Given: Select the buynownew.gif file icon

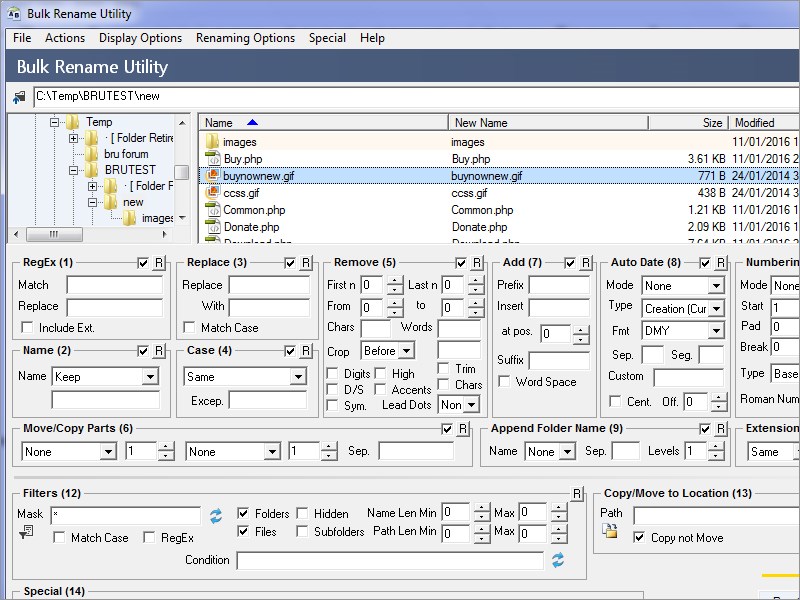Looking at the screenshot, I should click(212, 176).
